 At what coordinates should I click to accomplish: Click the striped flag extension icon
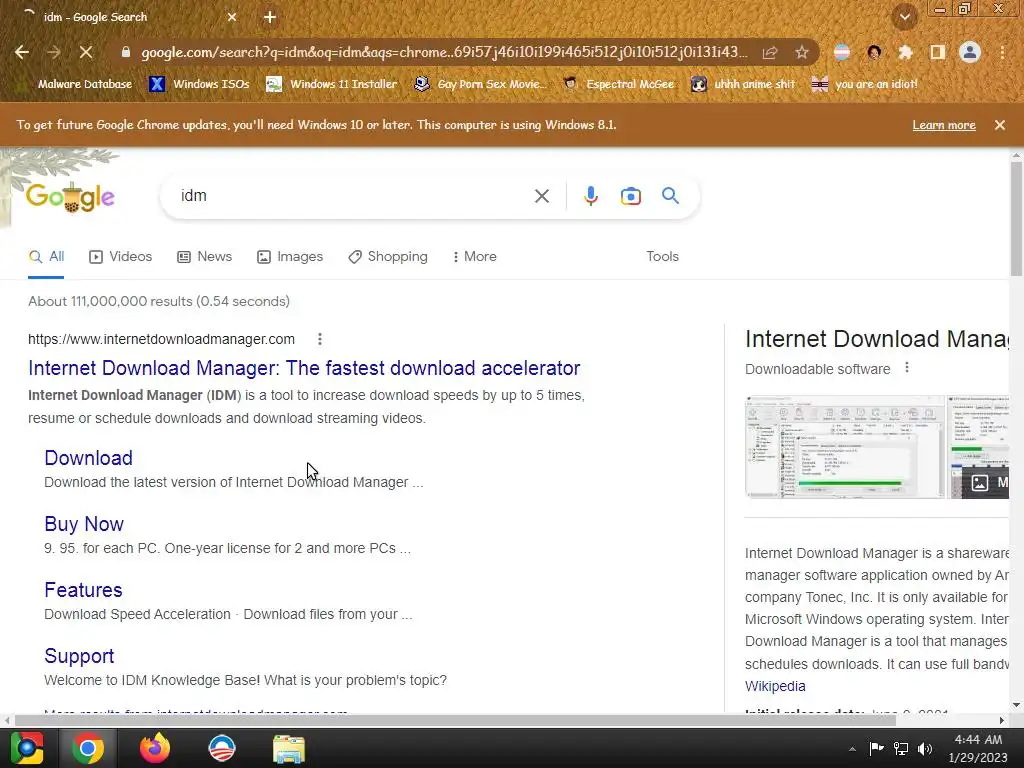click(842, 52)
